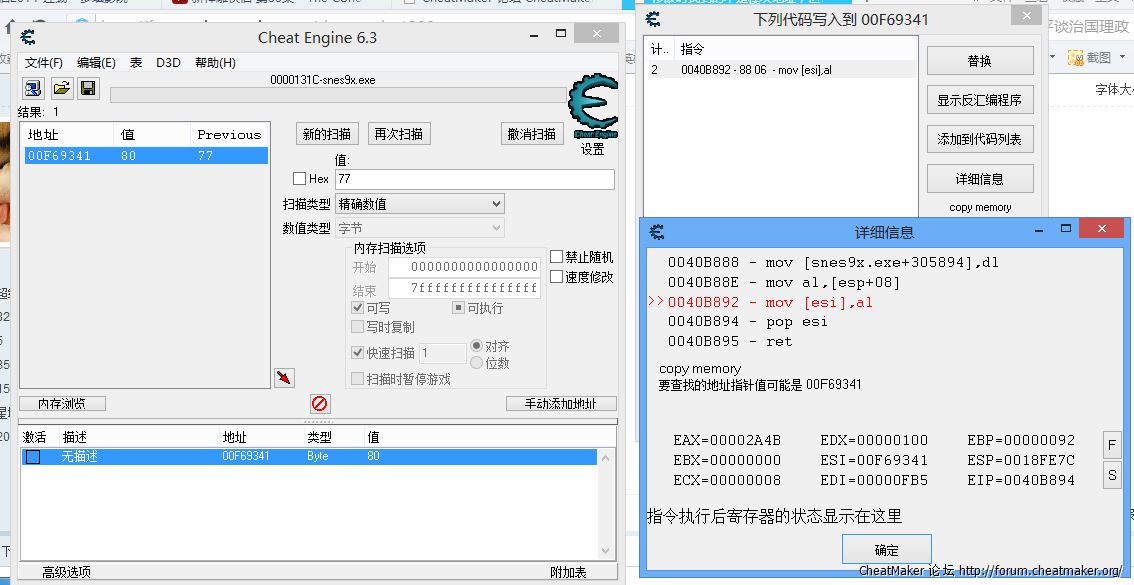Viewport: 1134px width, 585px height.
Task: Open the 扫描类型 dropdown
Action: click(419, 204)
